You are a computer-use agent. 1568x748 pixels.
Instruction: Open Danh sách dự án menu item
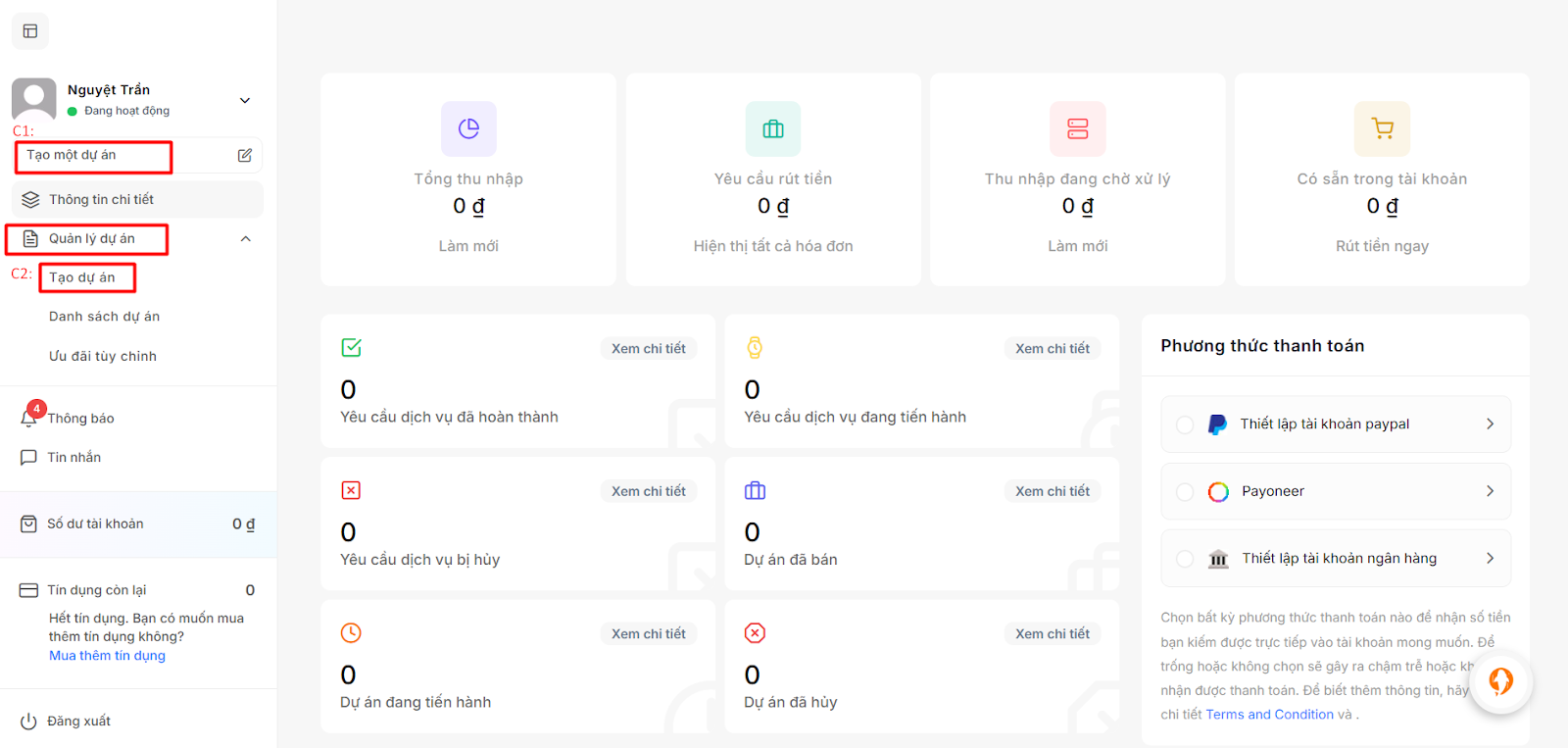(x=104, y=317)
